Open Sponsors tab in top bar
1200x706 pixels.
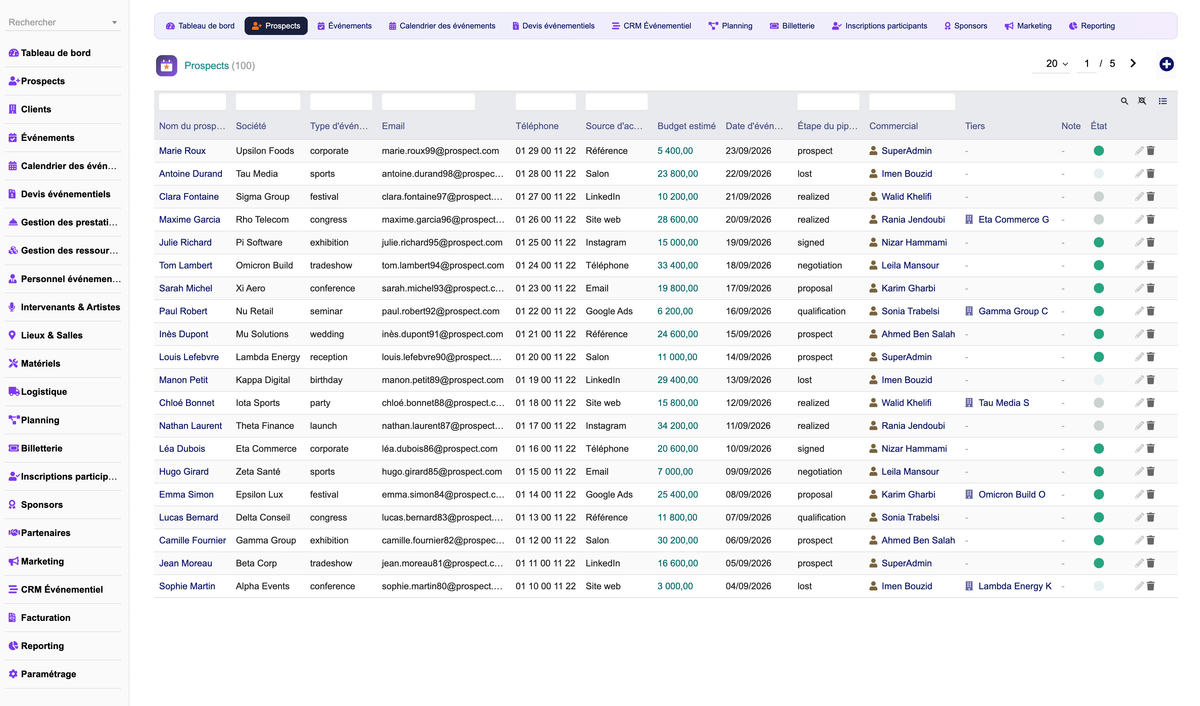pyautogui.click(x=966, y=26)
